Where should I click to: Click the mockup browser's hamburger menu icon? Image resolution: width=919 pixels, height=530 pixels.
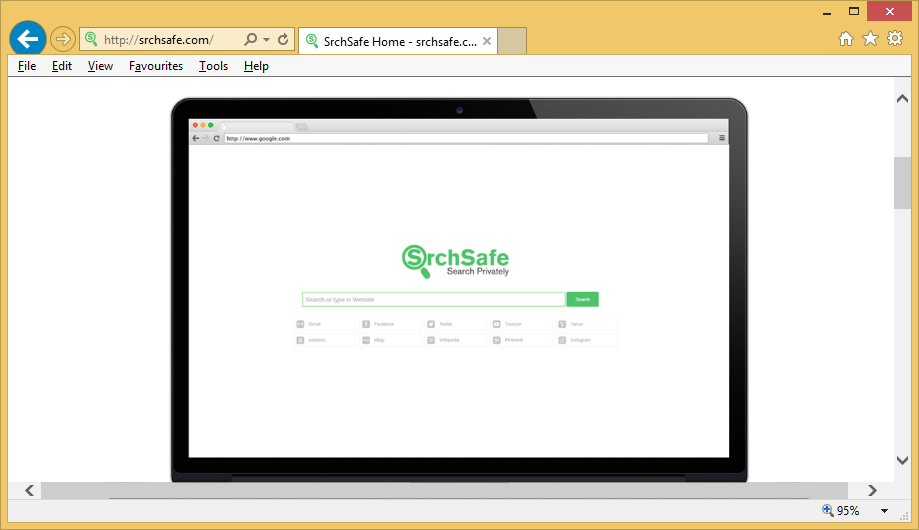coord(721,138)
